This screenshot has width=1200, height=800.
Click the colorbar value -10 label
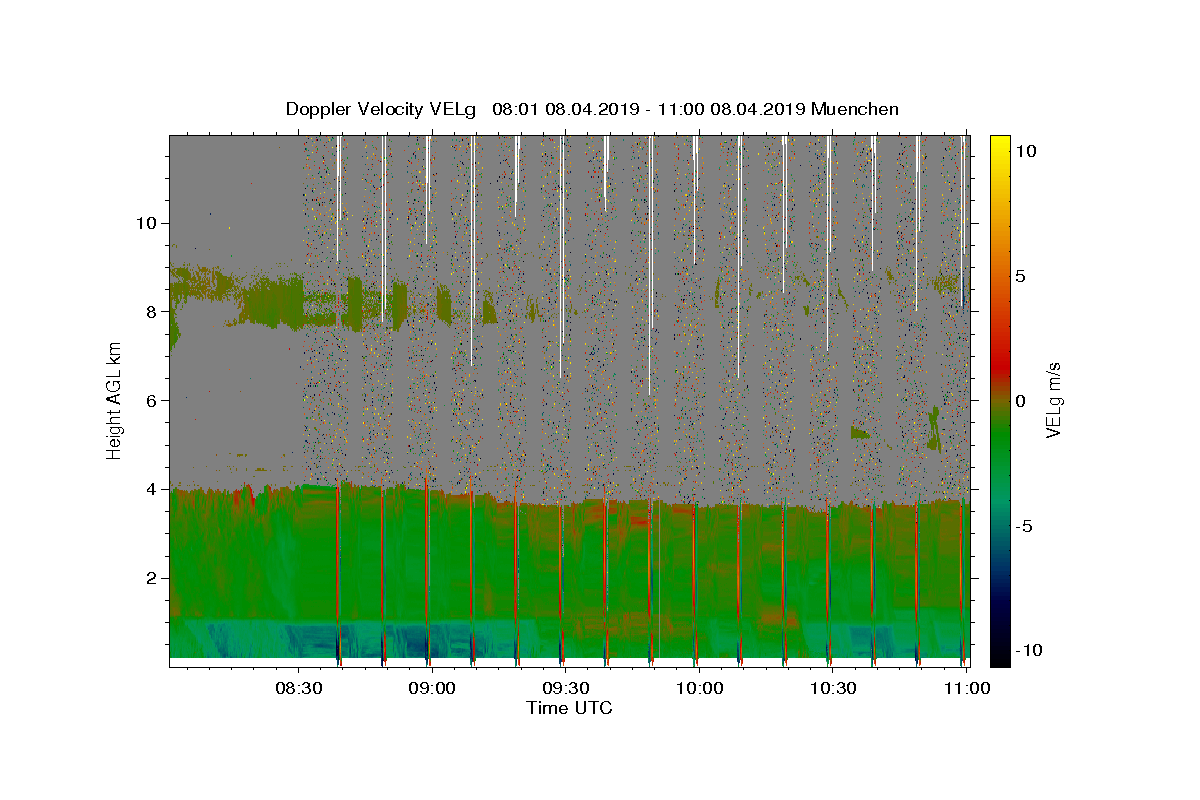click(1028, 650)
